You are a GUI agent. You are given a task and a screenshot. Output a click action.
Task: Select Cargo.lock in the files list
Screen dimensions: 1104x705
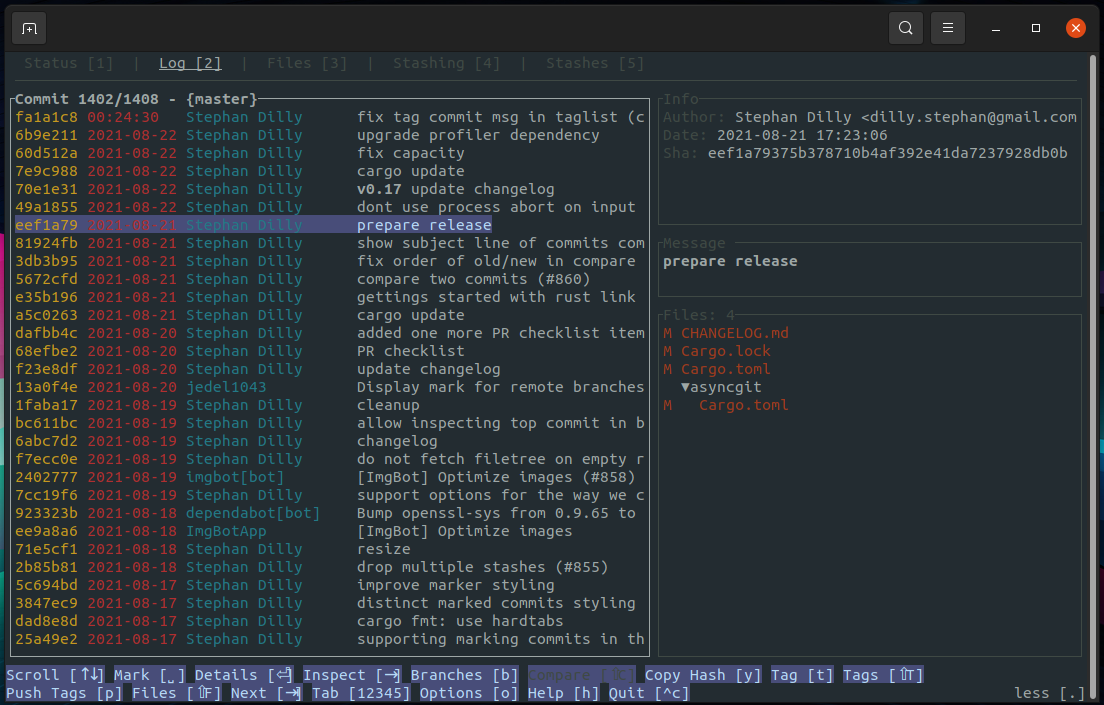(717, 351)
